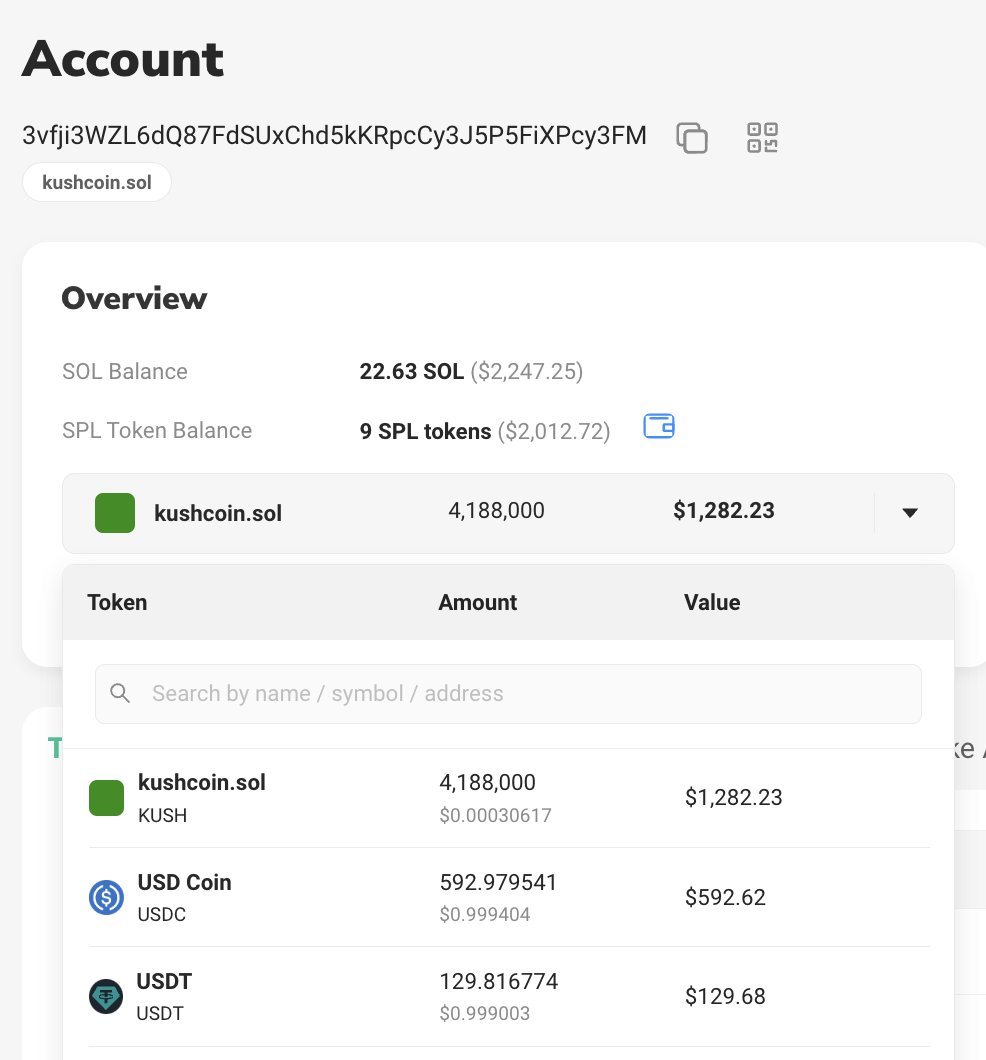The image size is (986, 1060).
Task: Copy the account address with the copy icon
Action: 691,138
